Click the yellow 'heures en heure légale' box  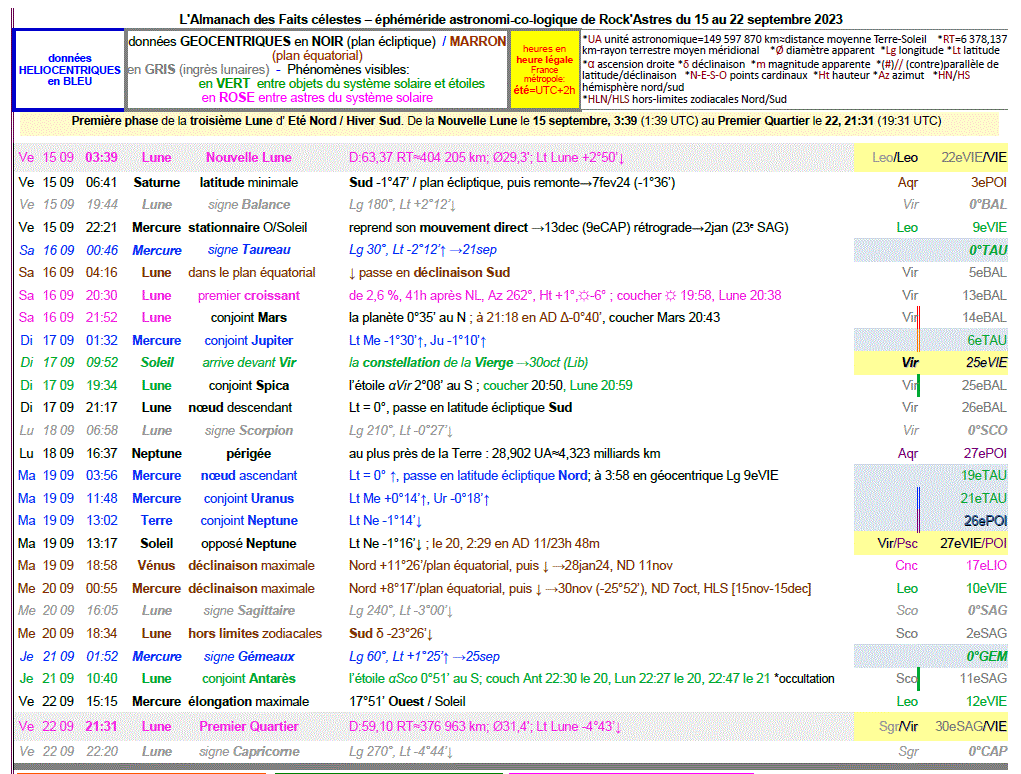544,70
